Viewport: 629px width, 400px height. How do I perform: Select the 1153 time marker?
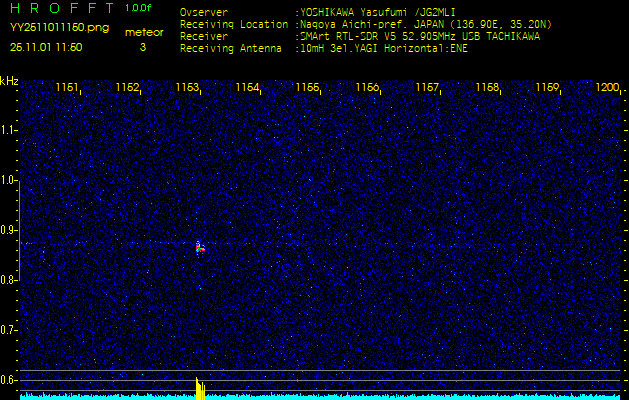coord(187,88)
